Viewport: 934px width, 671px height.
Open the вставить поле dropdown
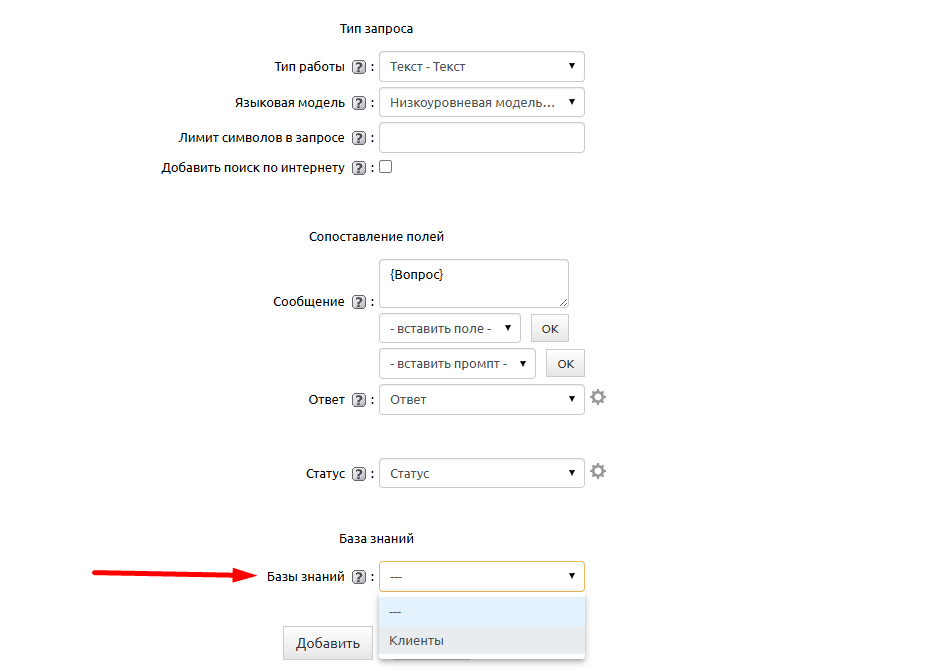point(450,328)
